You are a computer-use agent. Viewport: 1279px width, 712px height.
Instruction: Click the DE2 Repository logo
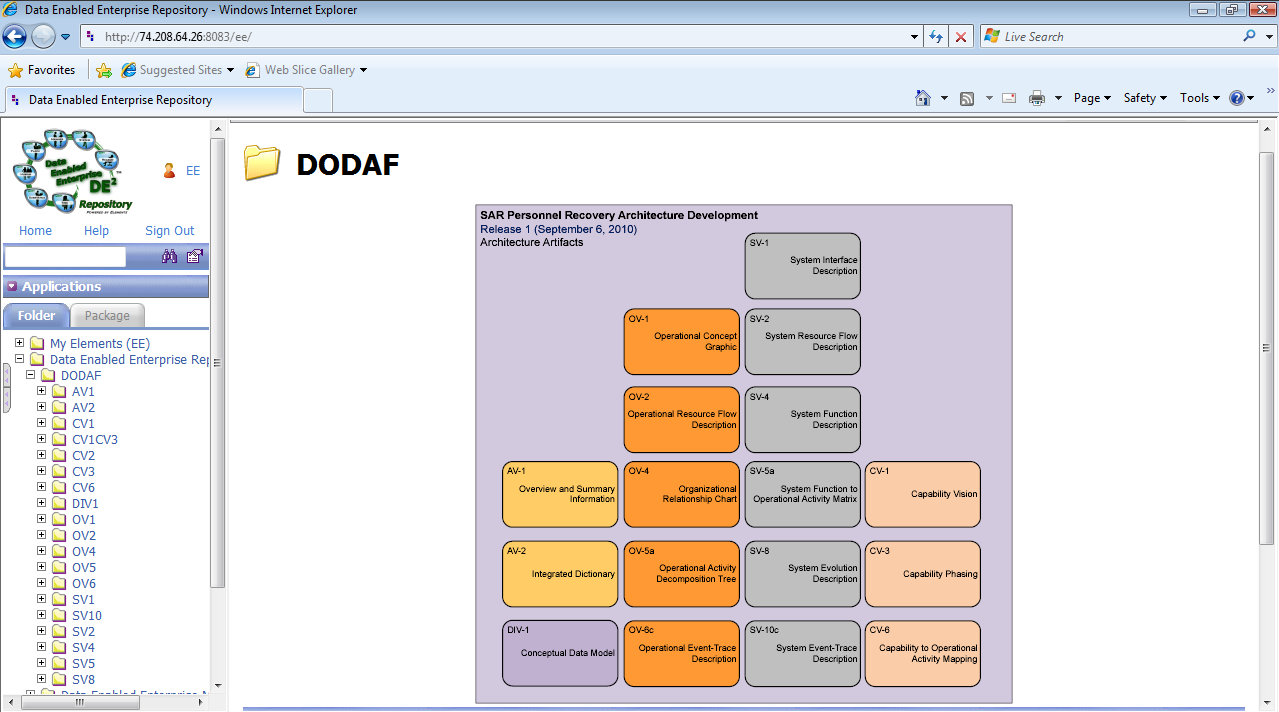pyautogui.click(x=72, y=171)
